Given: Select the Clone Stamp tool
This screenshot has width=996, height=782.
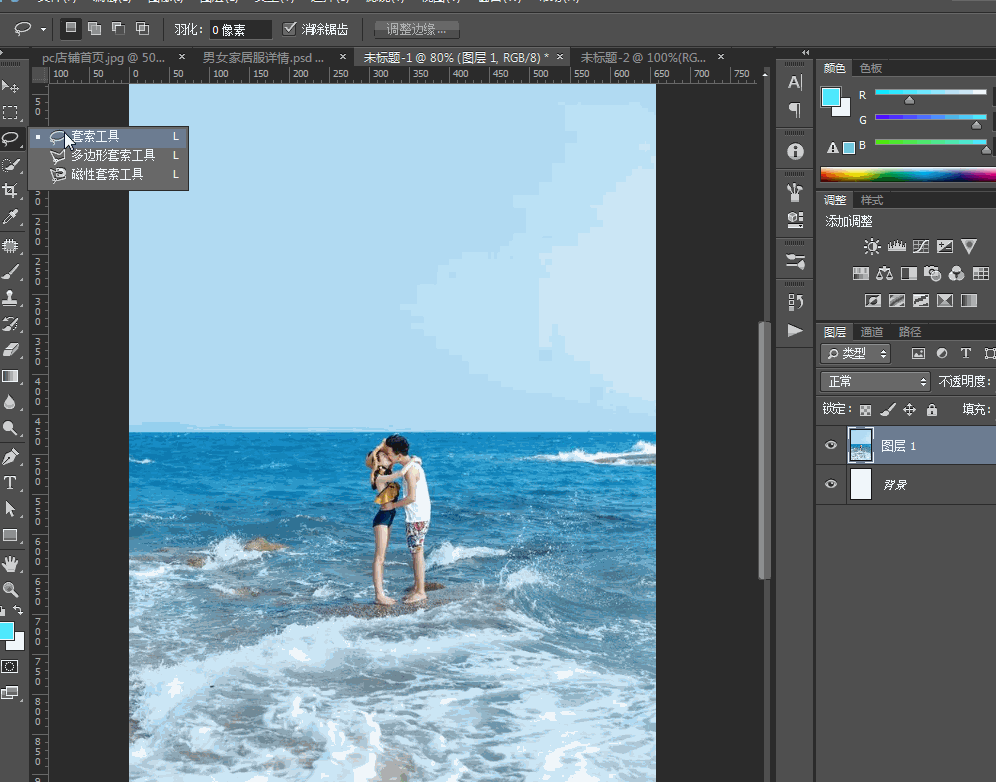Looking at the screenshot, I should click(10, 298).
